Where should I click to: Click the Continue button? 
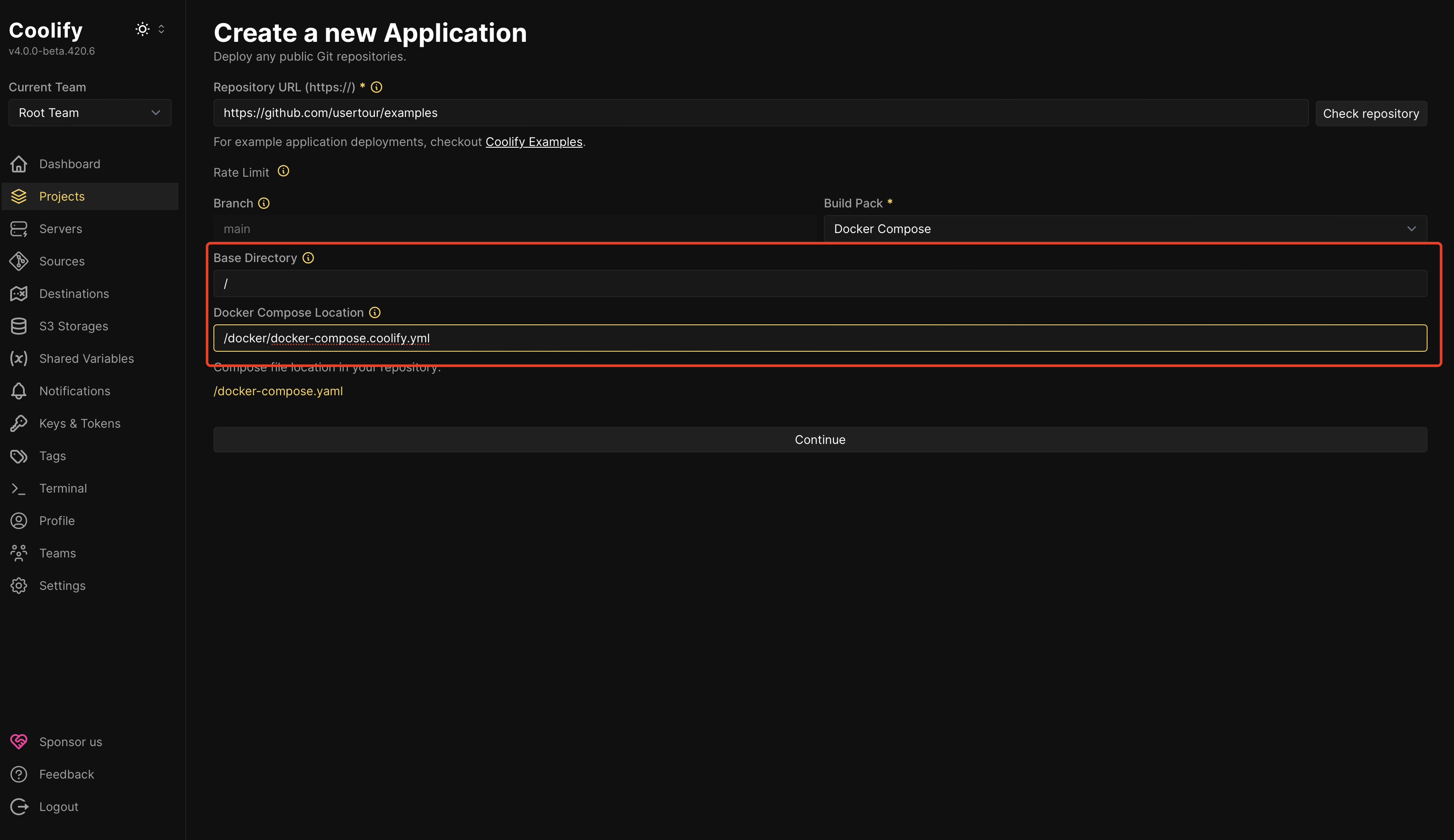pos(819,440)
